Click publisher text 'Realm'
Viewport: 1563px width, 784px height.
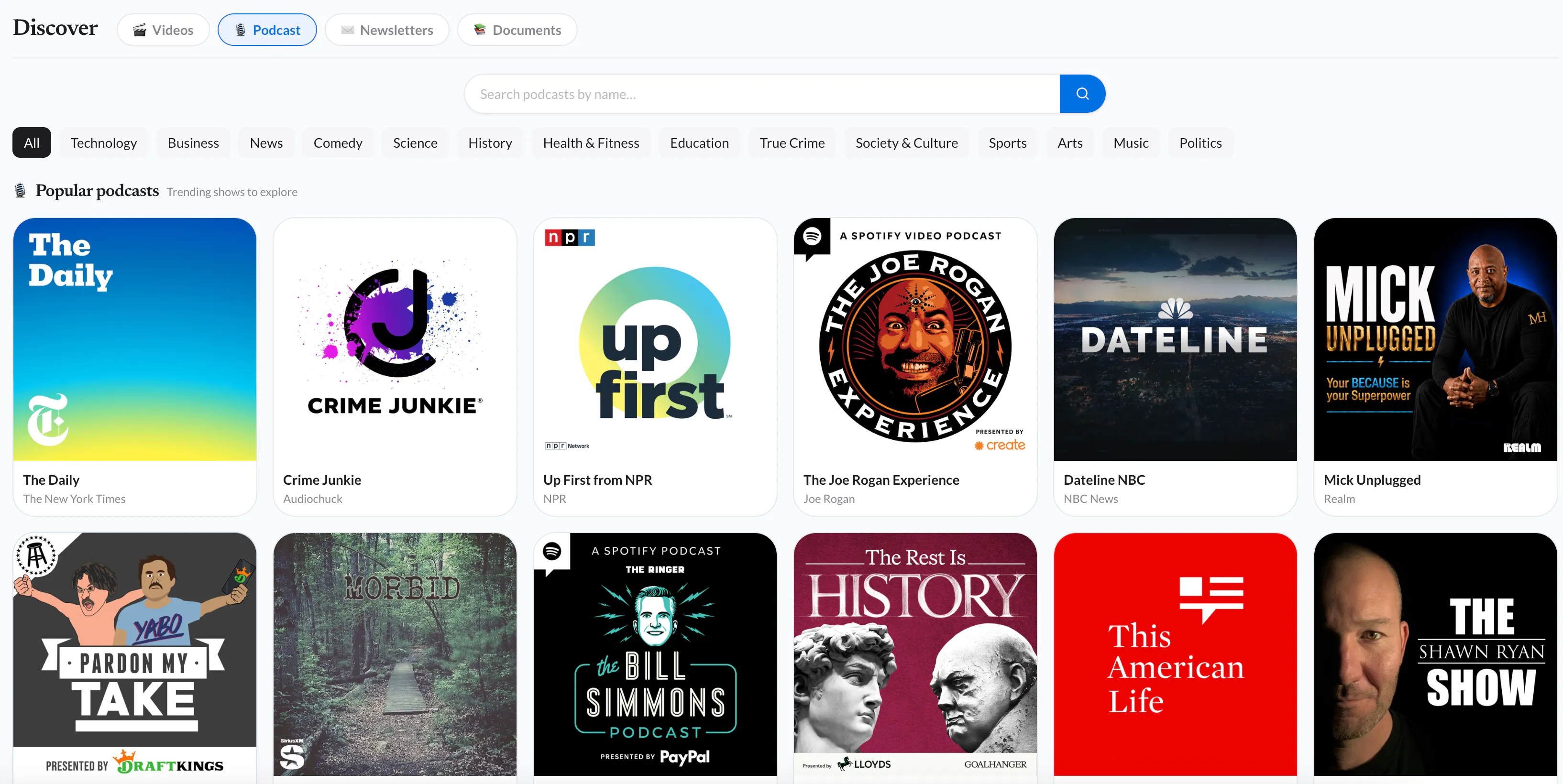[1339, 499]
